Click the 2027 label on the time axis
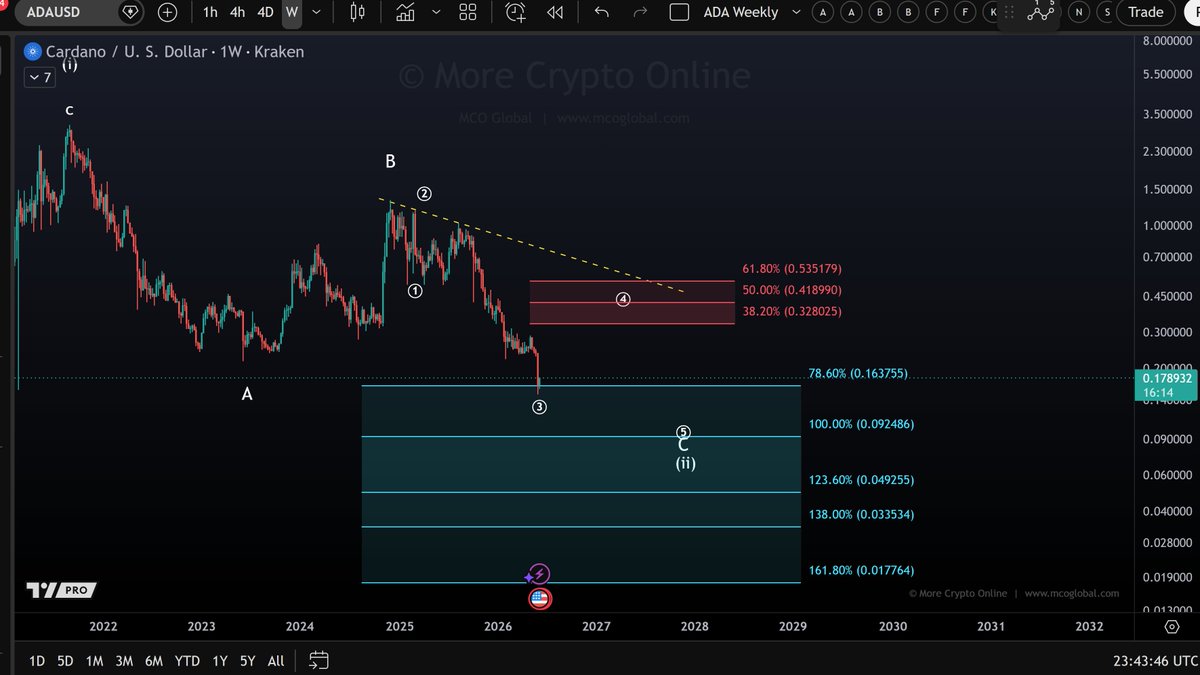This screenshot has height=675, width=1200. click(x=596, y=627)
